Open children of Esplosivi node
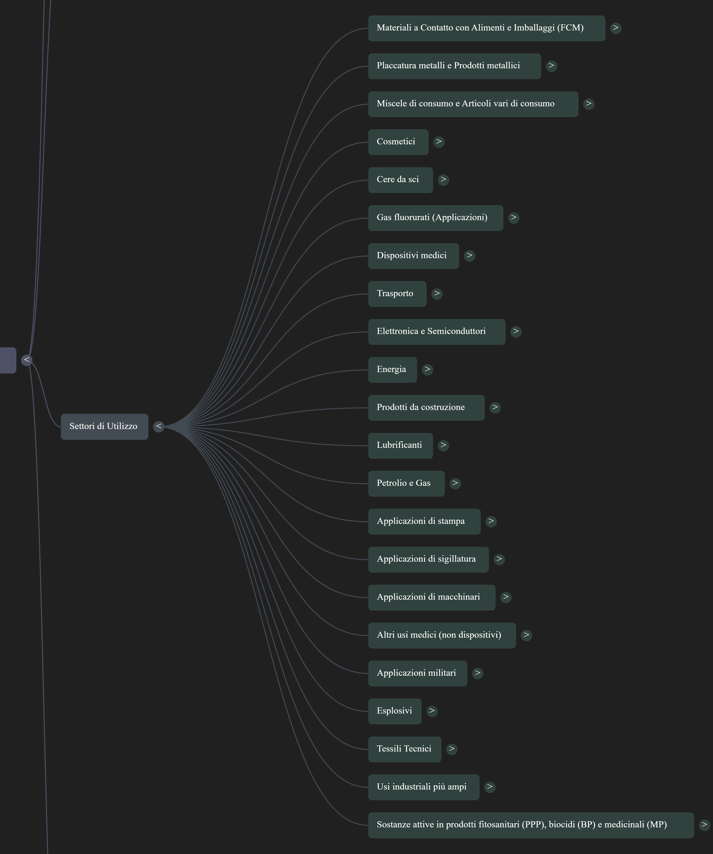 (432, 711)
